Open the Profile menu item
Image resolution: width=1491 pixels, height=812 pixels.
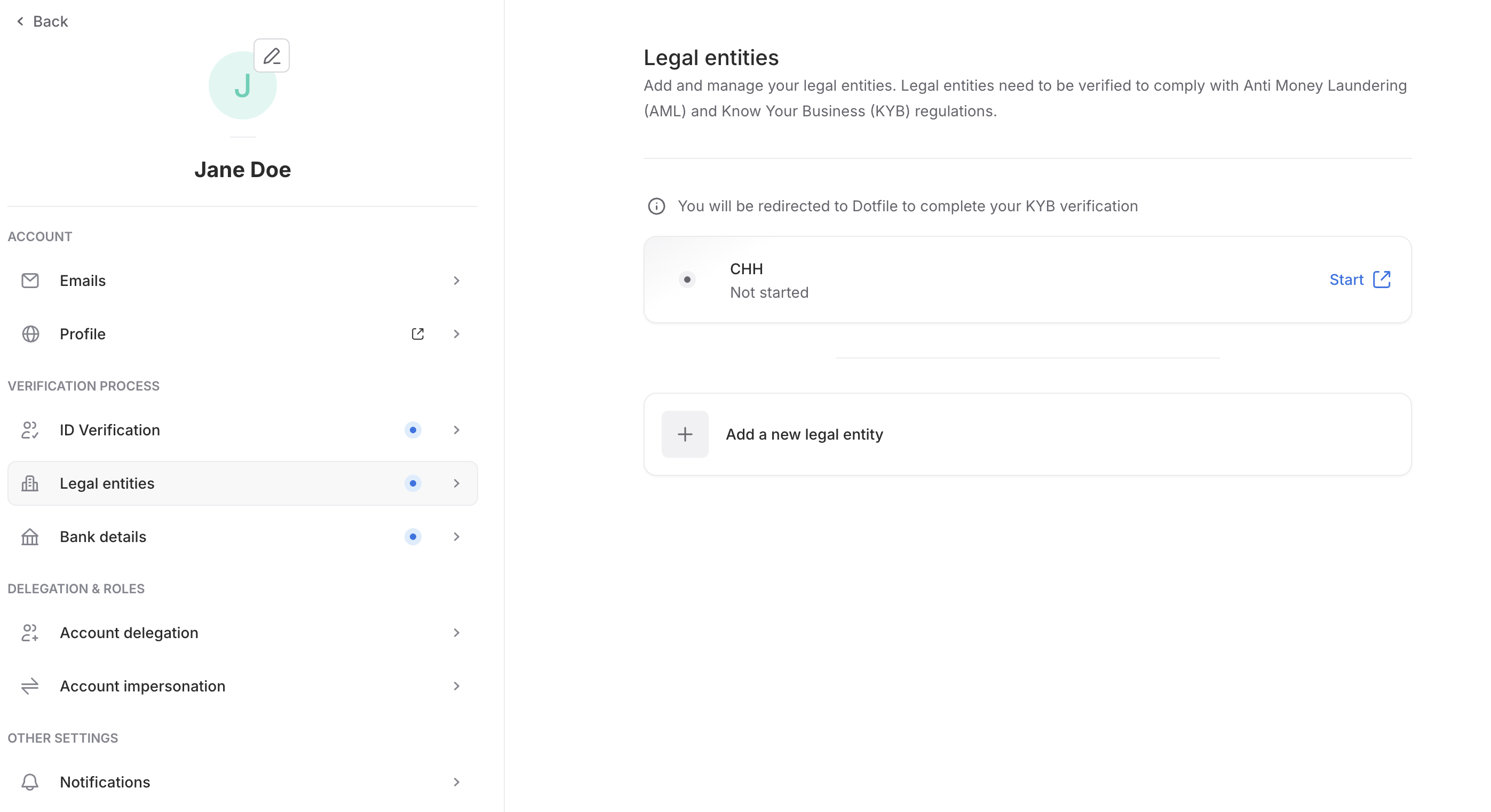coord(242,334)
